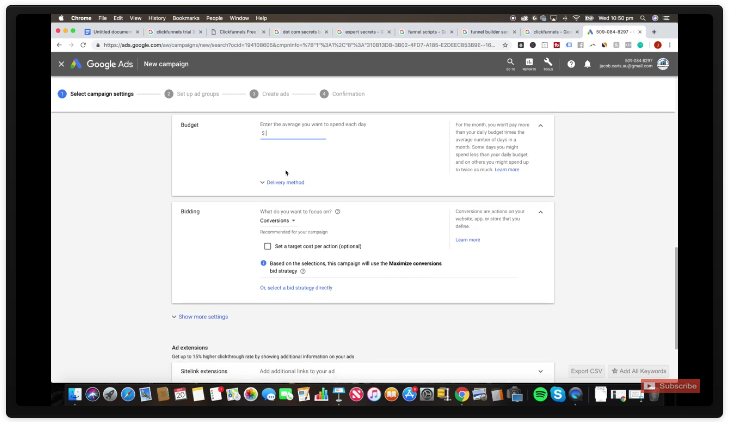Click the Chrome address bar URL
729x422 pixels.
pyautogui.click(x=298, y=45)
